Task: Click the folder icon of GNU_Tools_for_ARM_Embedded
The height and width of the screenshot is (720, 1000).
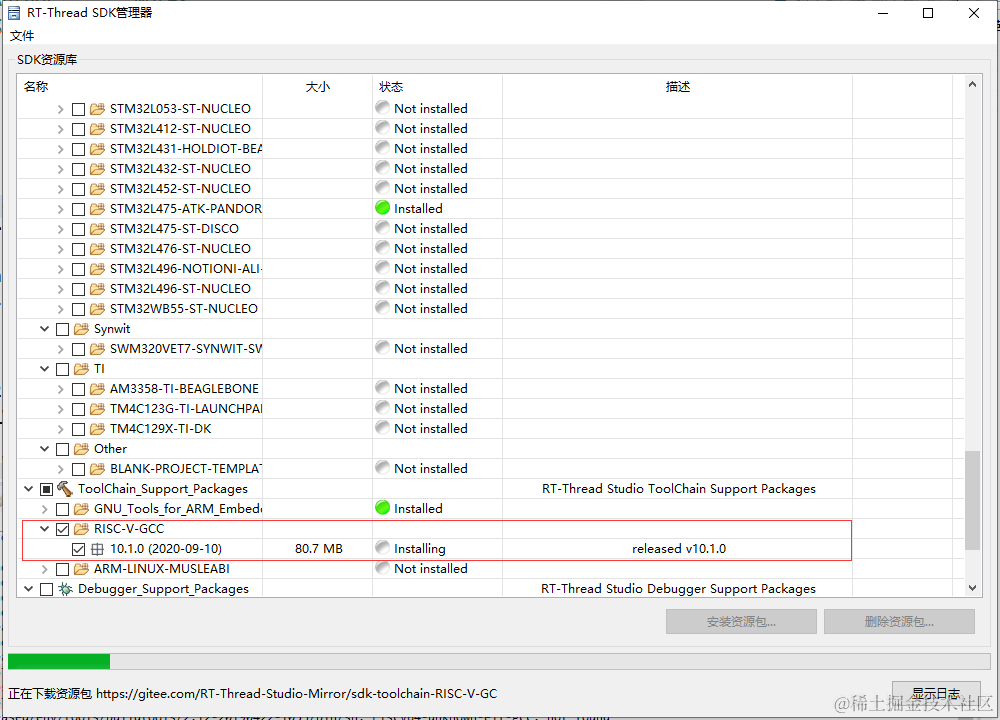Action: click(x=81, y=509)
